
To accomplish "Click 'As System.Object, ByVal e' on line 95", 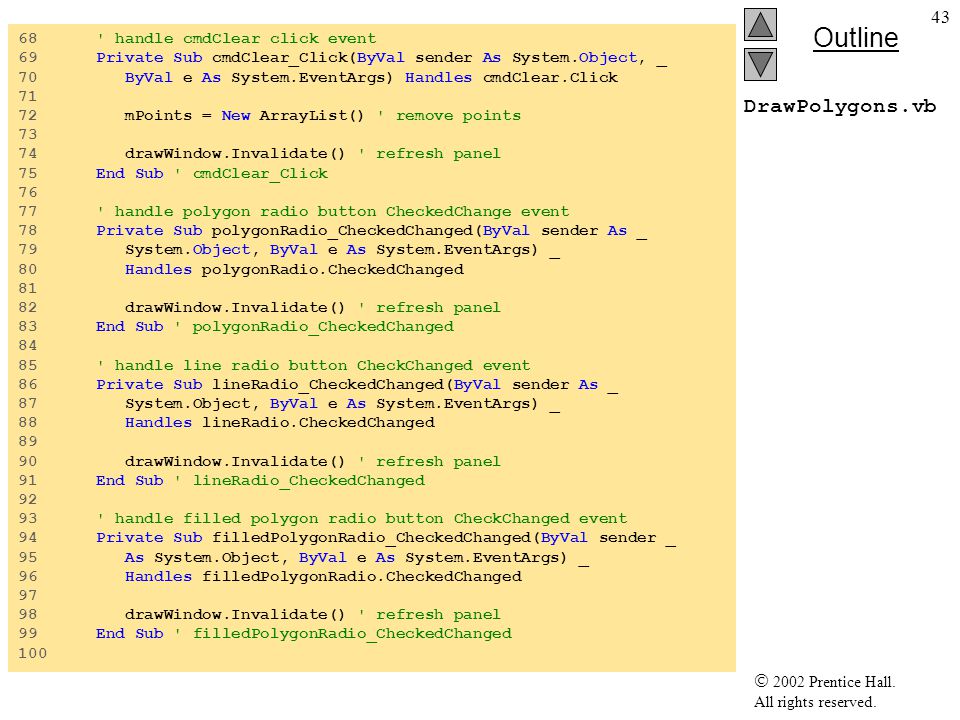I will tap(246, 558).
